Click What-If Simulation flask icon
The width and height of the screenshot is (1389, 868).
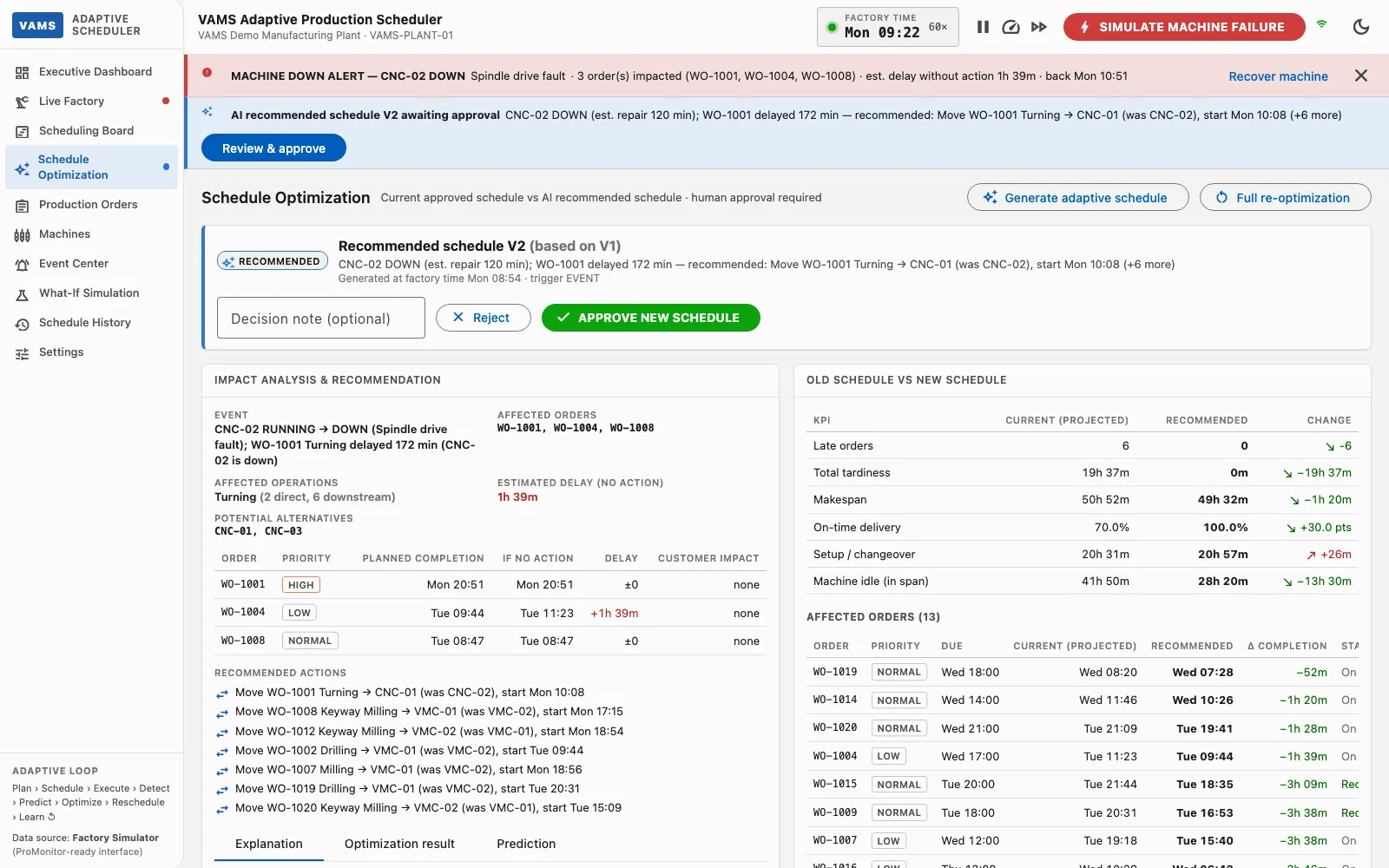(23, 294)
